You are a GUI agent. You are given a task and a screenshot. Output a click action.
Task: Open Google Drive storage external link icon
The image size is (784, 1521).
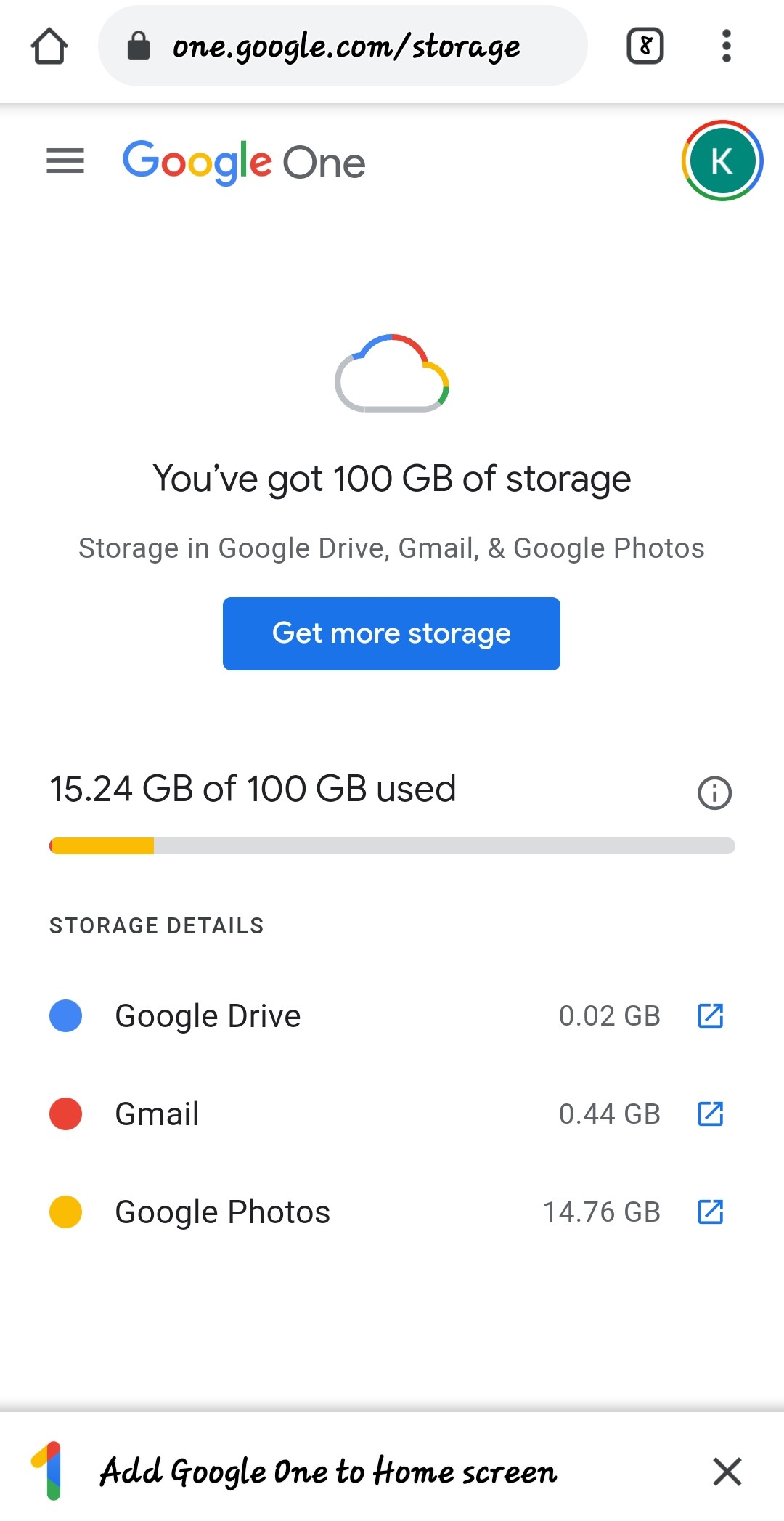tap(711, 1015)
